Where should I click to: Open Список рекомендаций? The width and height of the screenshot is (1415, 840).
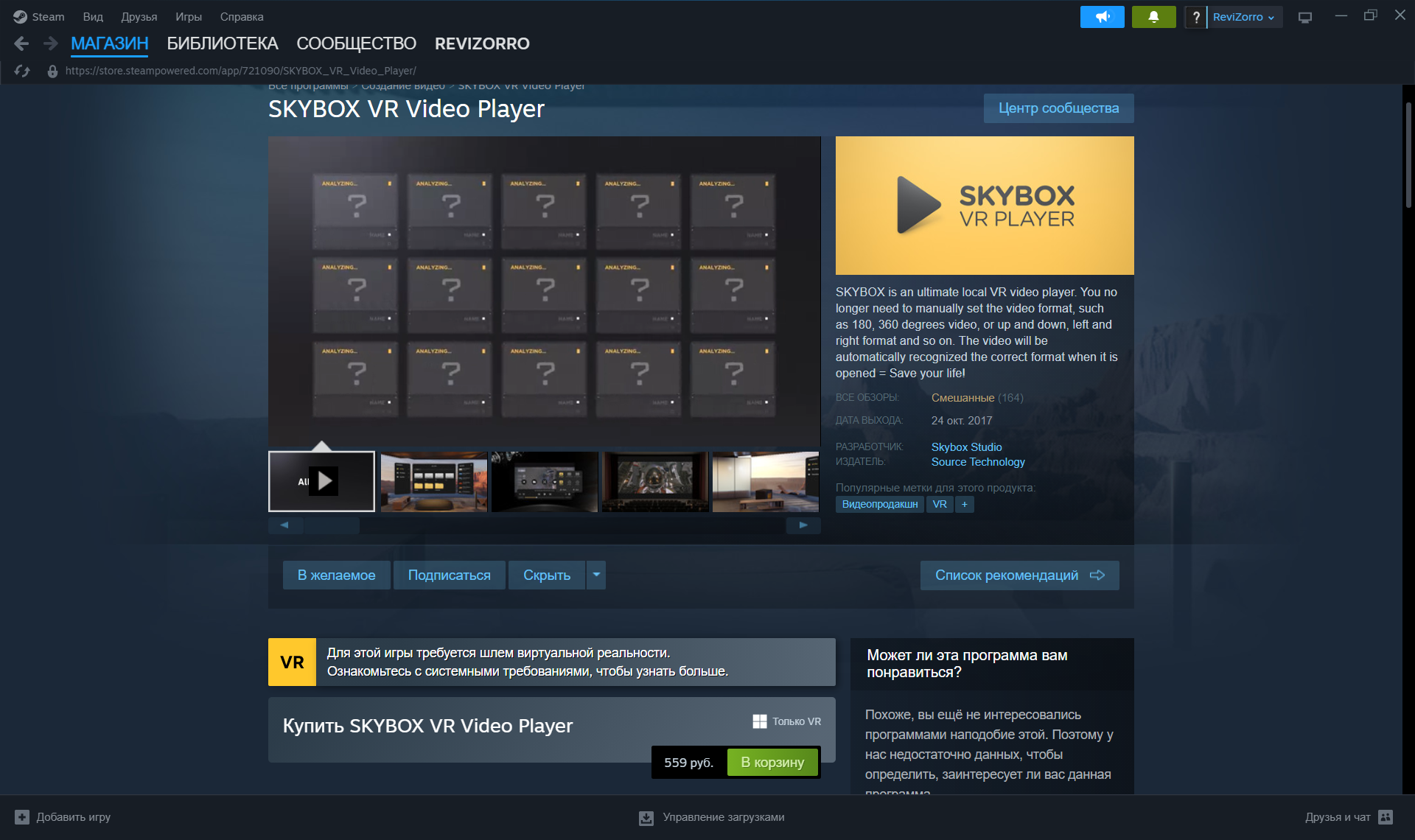coord(1019,575)
